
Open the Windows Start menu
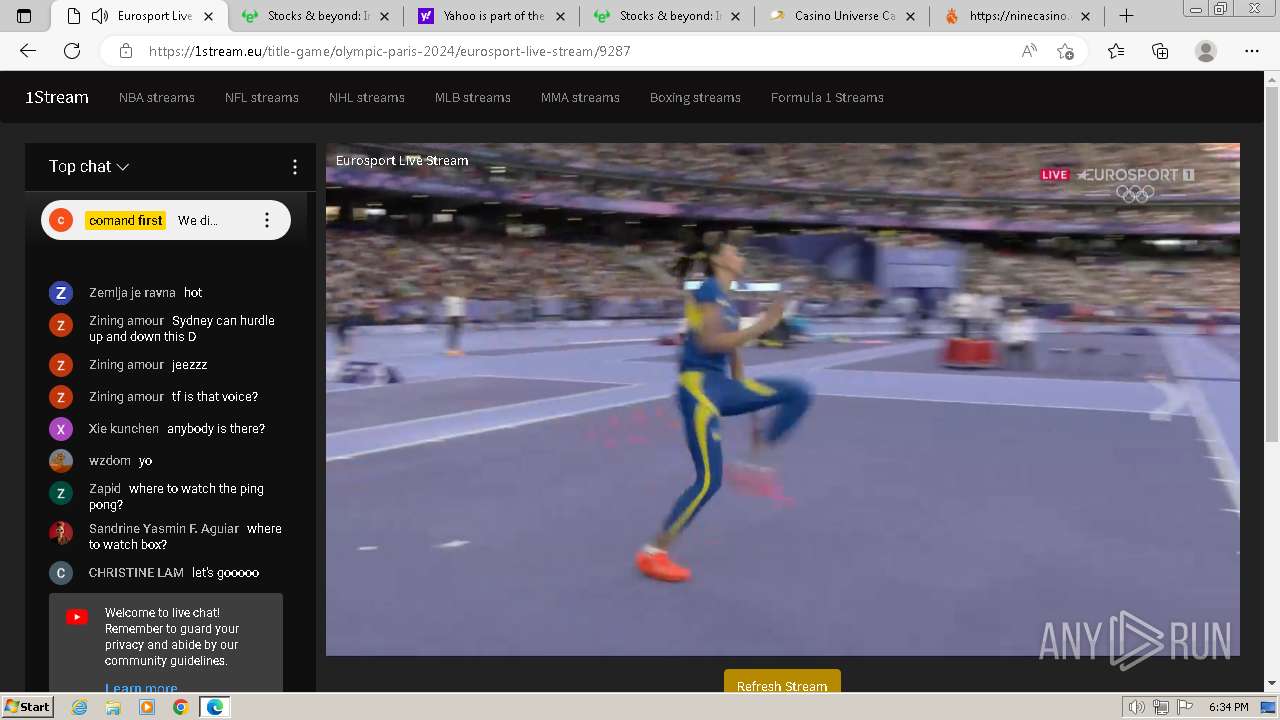(27, 707)
